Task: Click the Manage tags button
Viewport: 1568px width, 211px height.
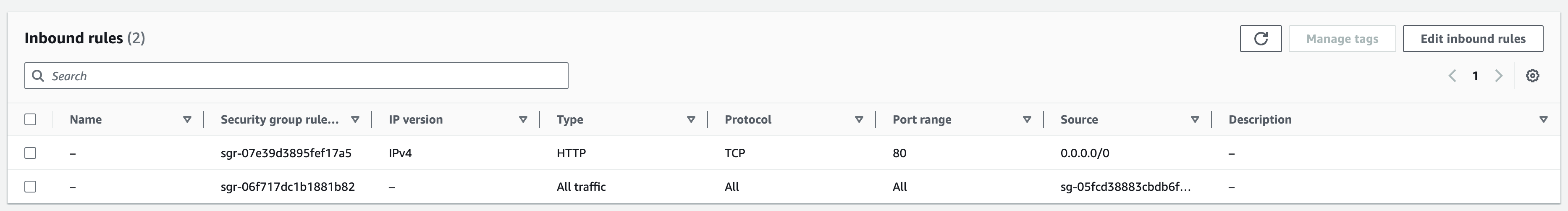Action: (1342, 39)
